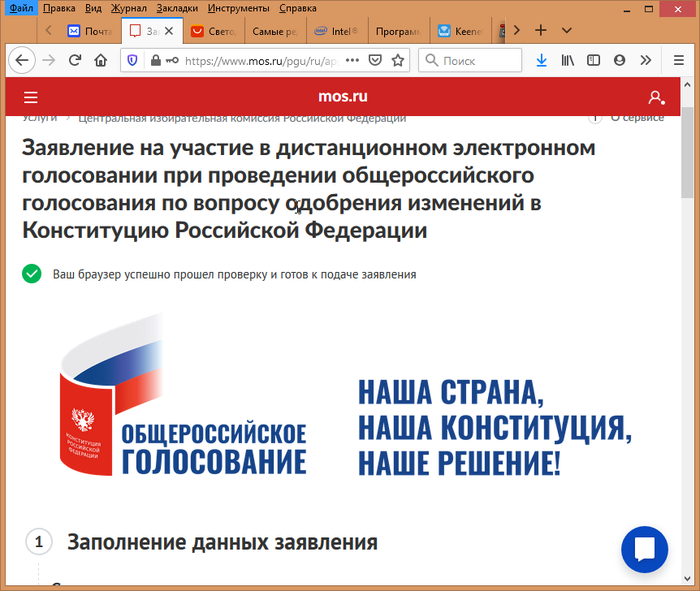Open the mos.ru user profile icon
The height and width of the screenshot is (591, 700).
pyautogui.click(x=655, y=98)
